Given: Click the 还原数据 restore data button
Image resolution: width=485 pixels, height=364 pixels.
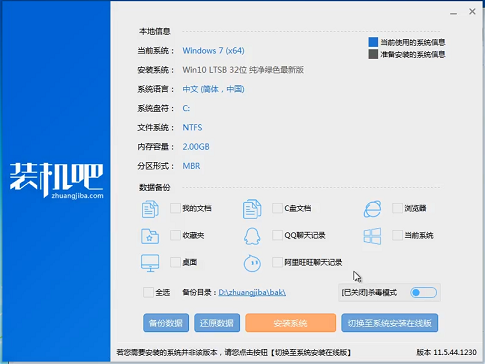Looking at the screenshot, I should (217, 323).
